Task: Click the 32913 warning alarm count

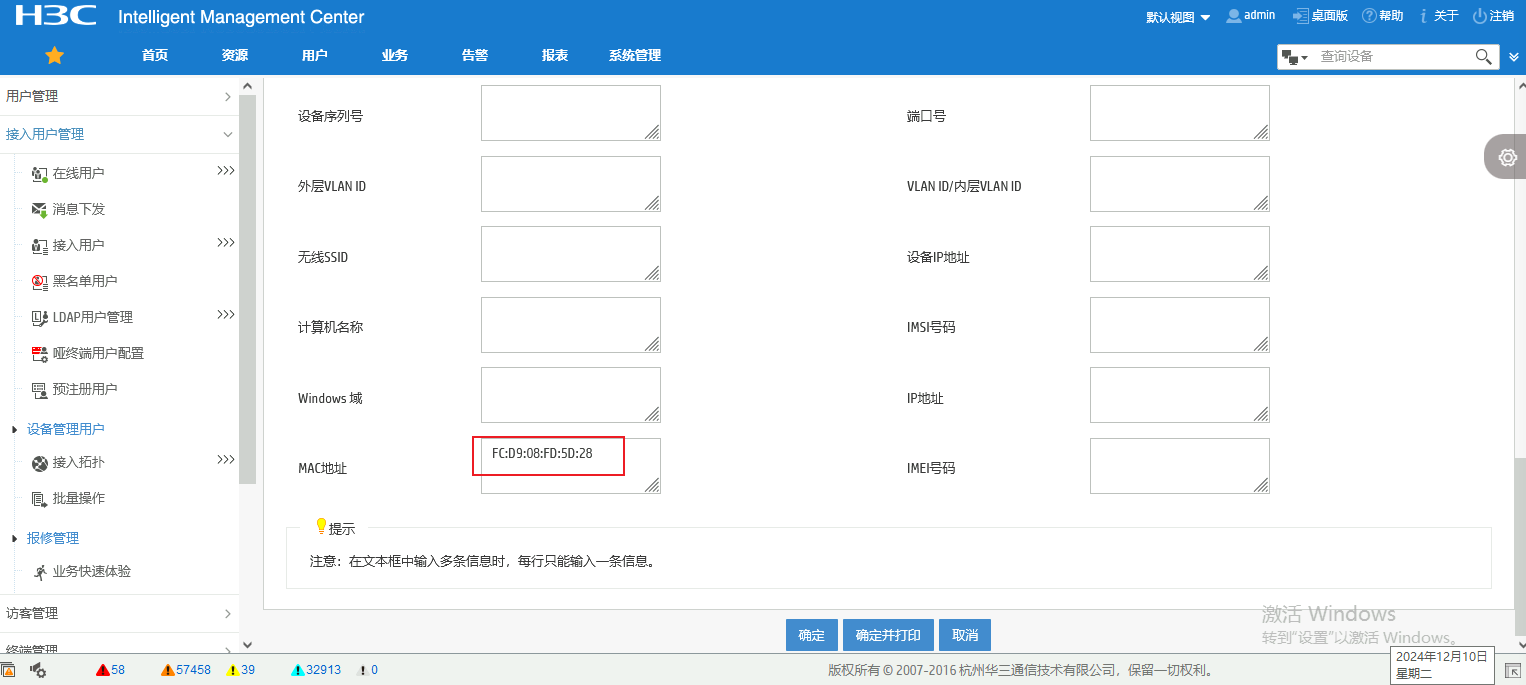Action: 323,670
